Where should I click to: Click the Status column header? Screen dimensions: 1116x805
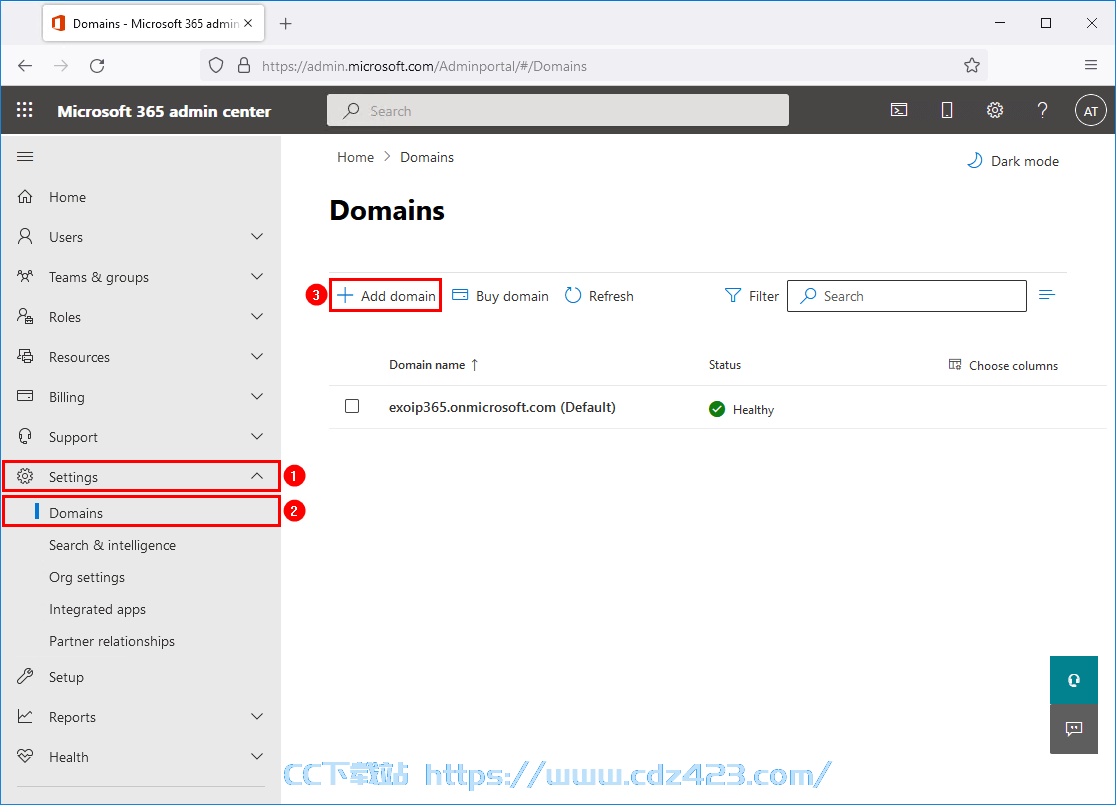[x=725, y=364]
